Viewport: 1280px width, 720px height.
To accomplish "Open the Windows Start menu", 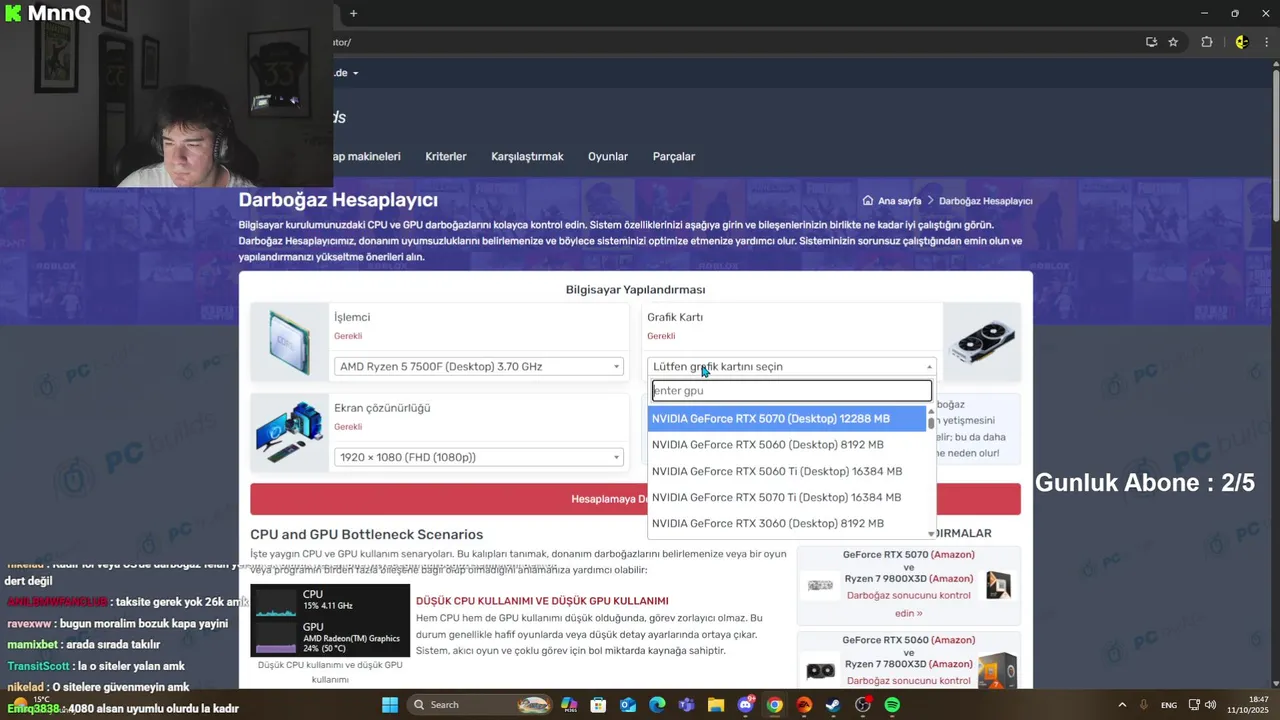I will click(x=390, y=705).
